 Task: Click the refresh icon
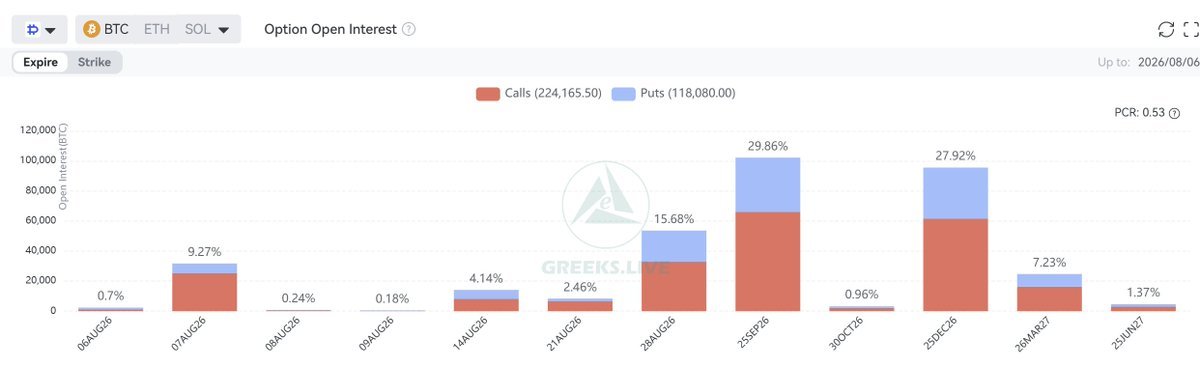[x=1166, y=29]
